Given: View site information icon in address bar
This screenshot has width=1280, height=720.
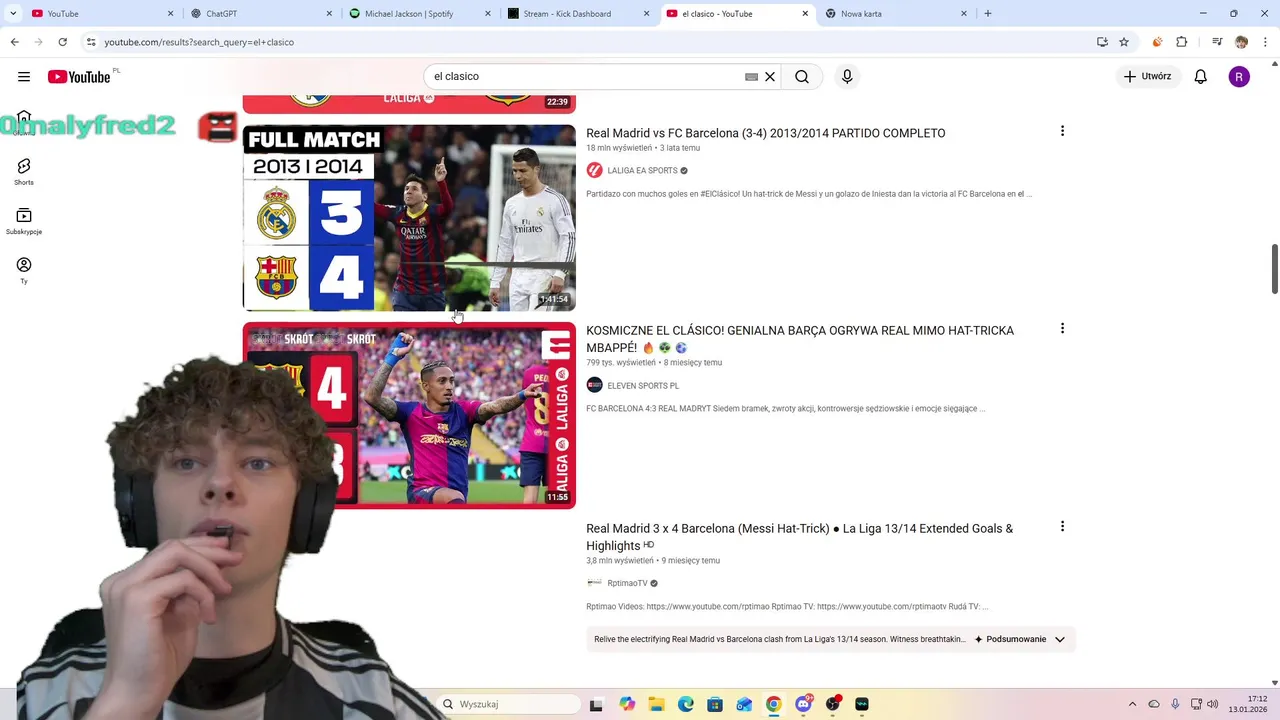Looking at the screenshot, I should tap(91, 42).
